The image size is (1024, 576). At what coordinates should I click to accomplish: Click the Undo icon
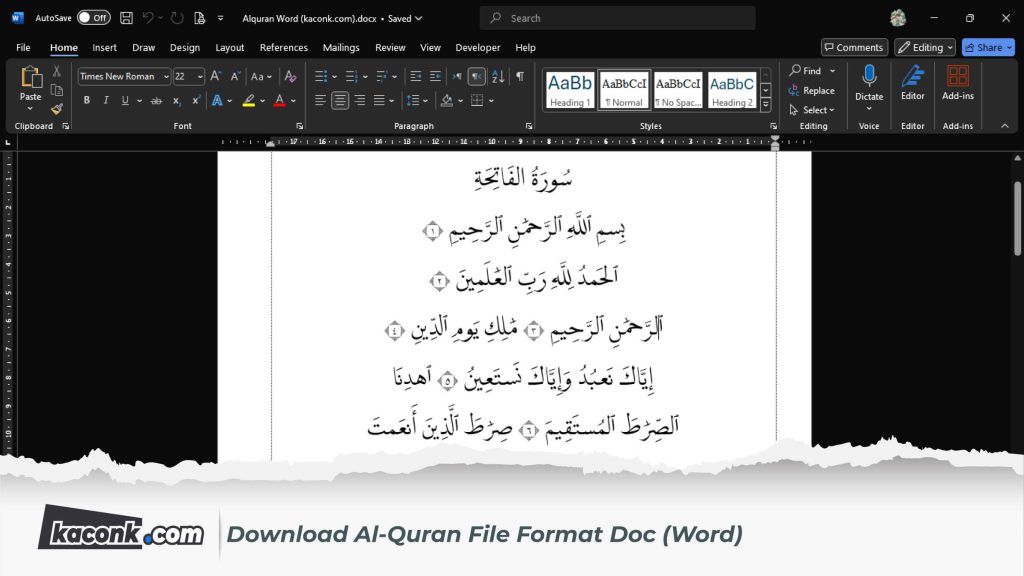point(148,18)
